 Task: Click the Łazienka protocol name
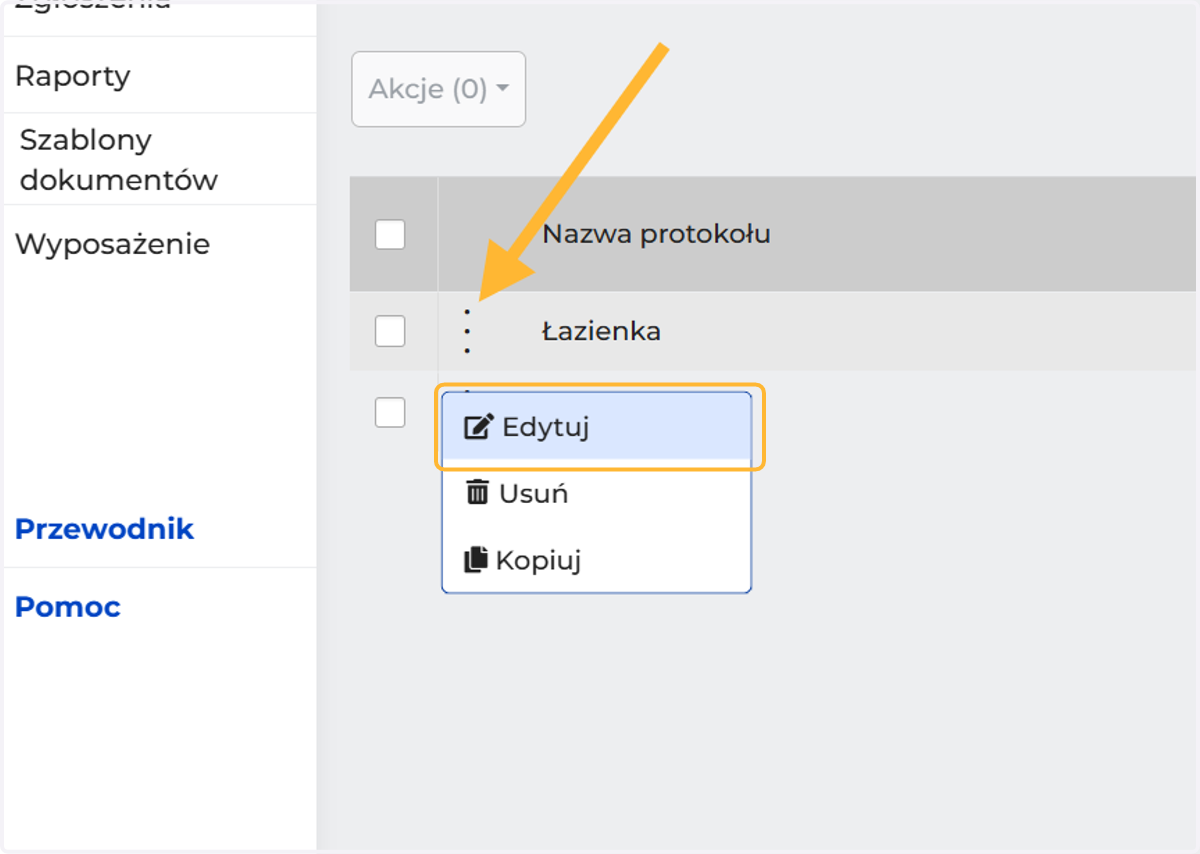tap(601, 331)
